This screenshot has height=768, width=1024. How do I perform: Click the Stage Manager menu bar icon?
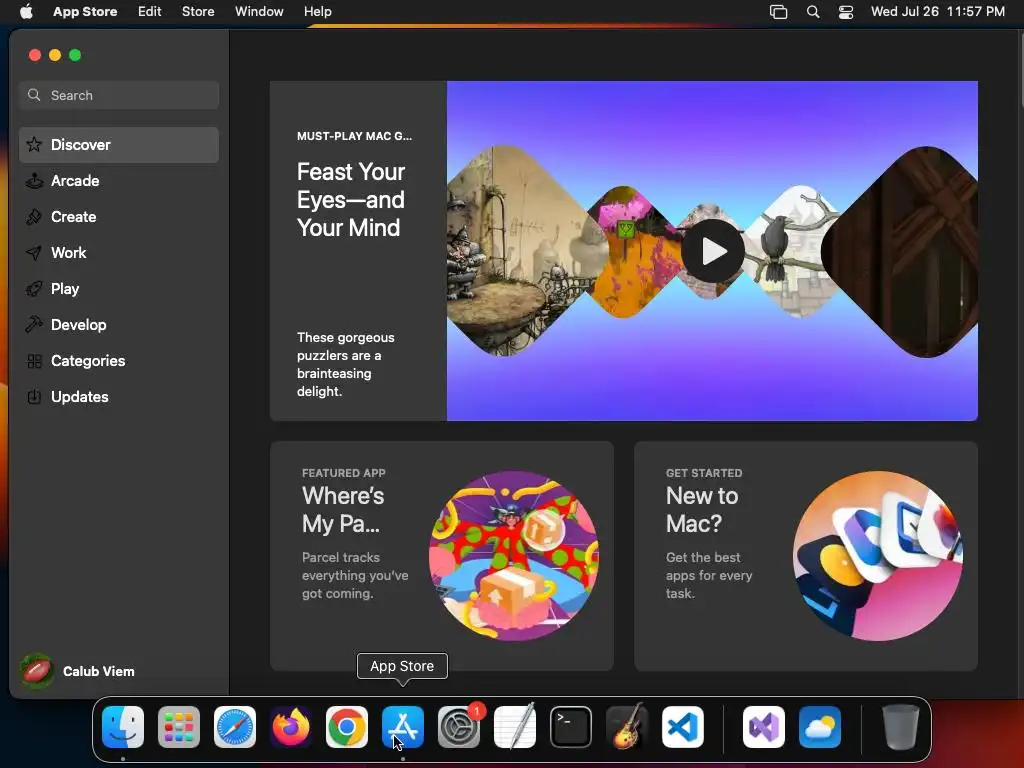(x=778, y=12)
